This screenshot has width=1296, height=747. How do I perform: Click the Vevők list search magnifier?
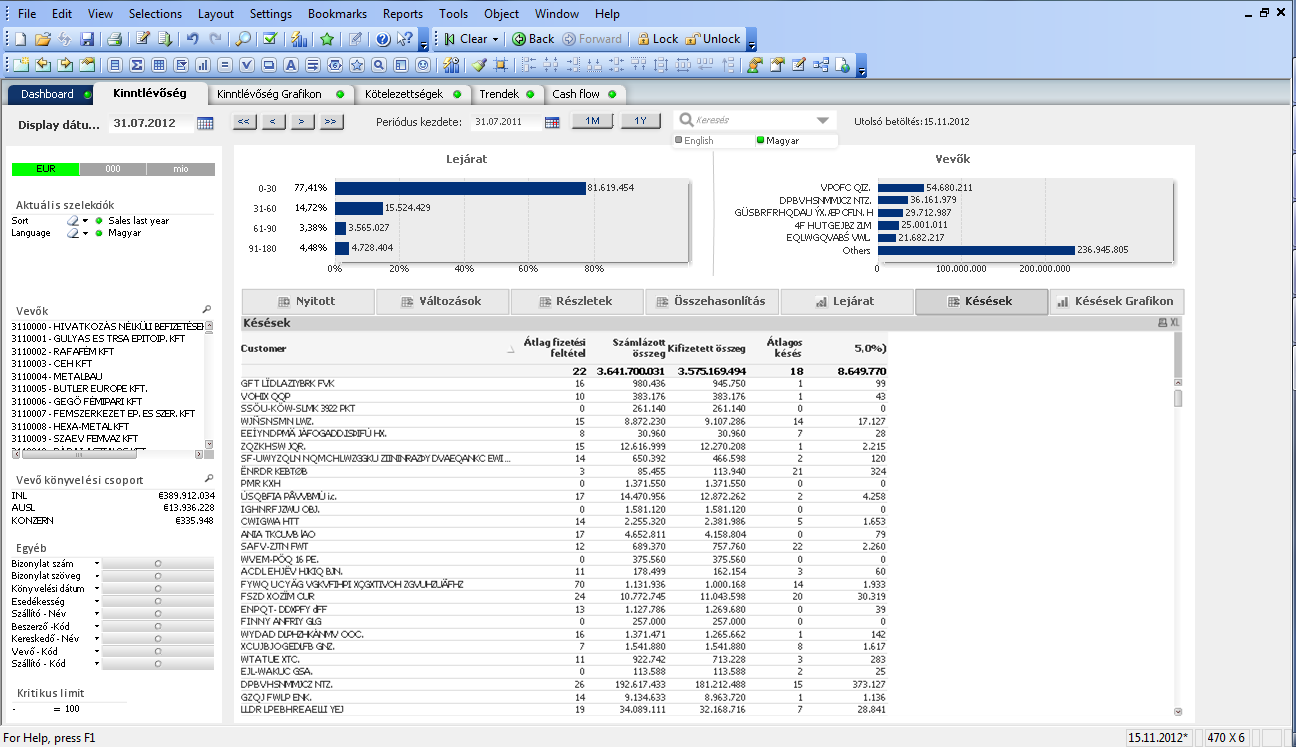point(207,310)
